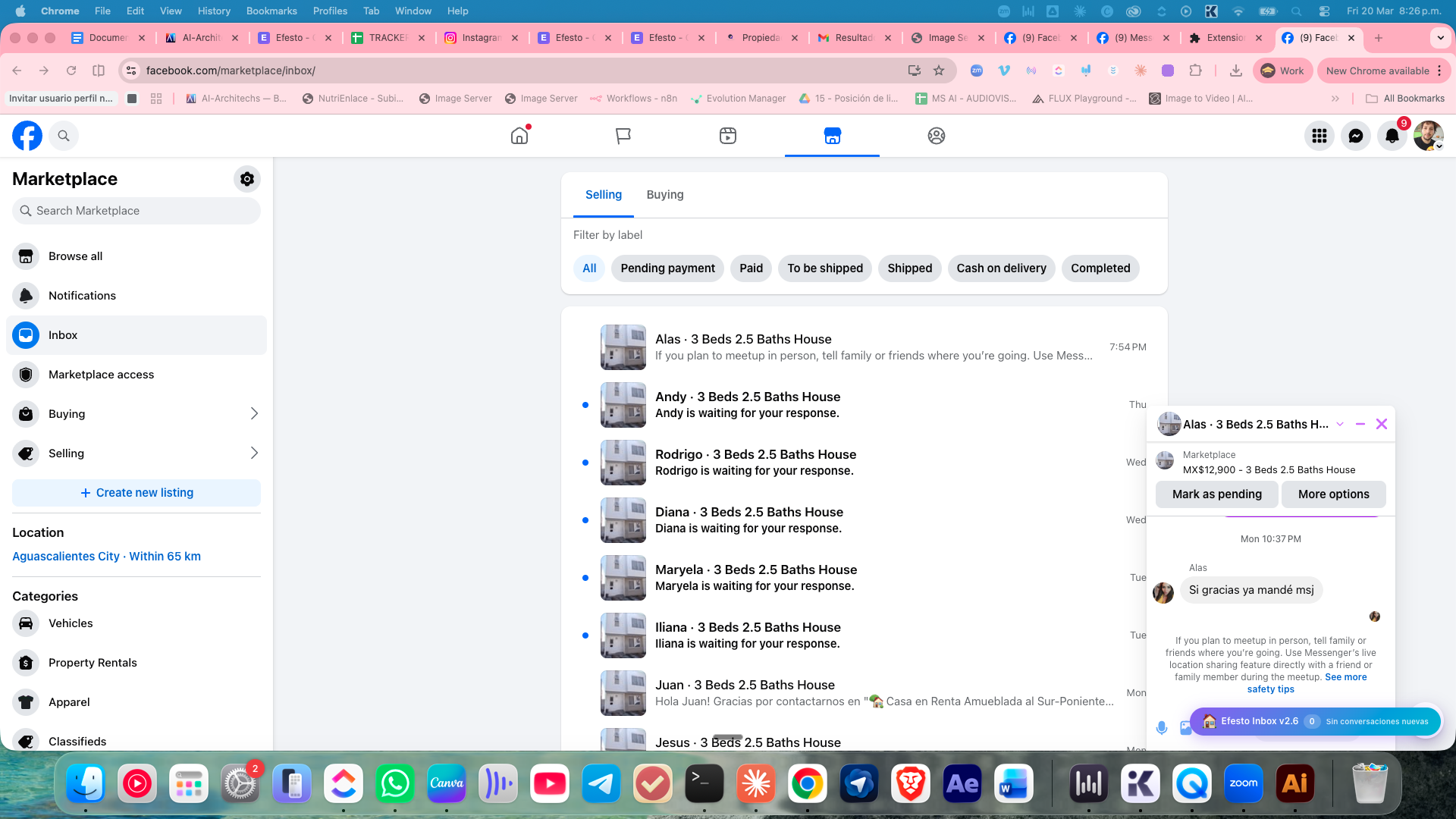Open chat header dropdown arrow for Alas
Screen dimensions: 1456x819
pos(1340,425)
